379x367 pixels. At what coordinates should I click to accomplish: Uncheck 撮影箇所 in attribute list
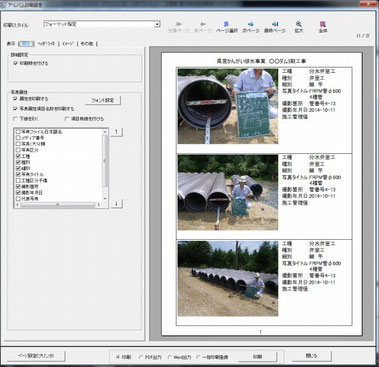[18, 187]
